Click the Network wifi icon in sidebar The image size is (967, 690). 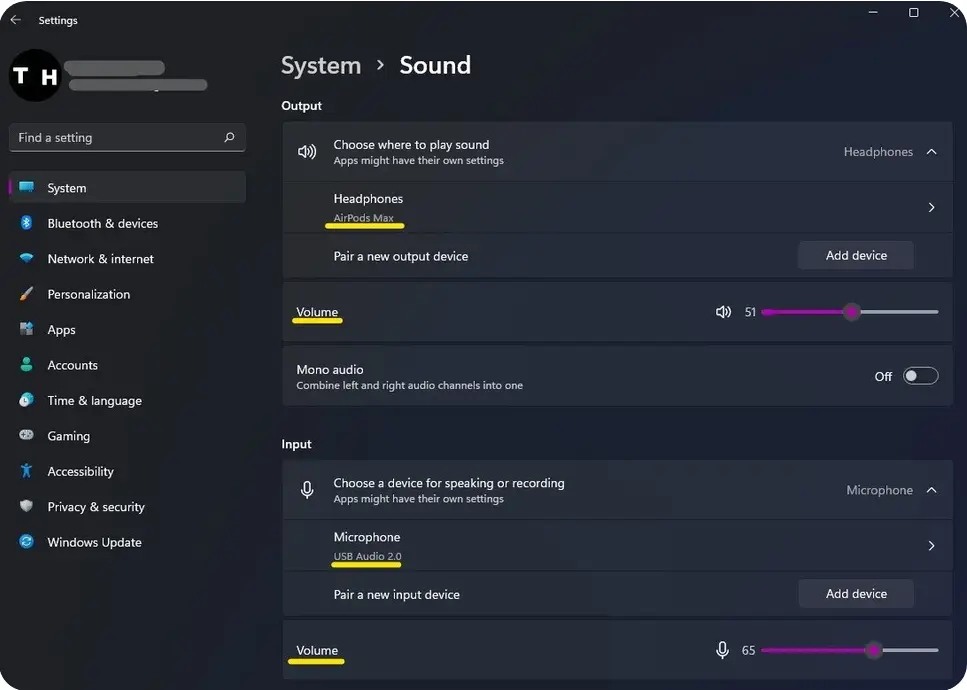(27, 258)
